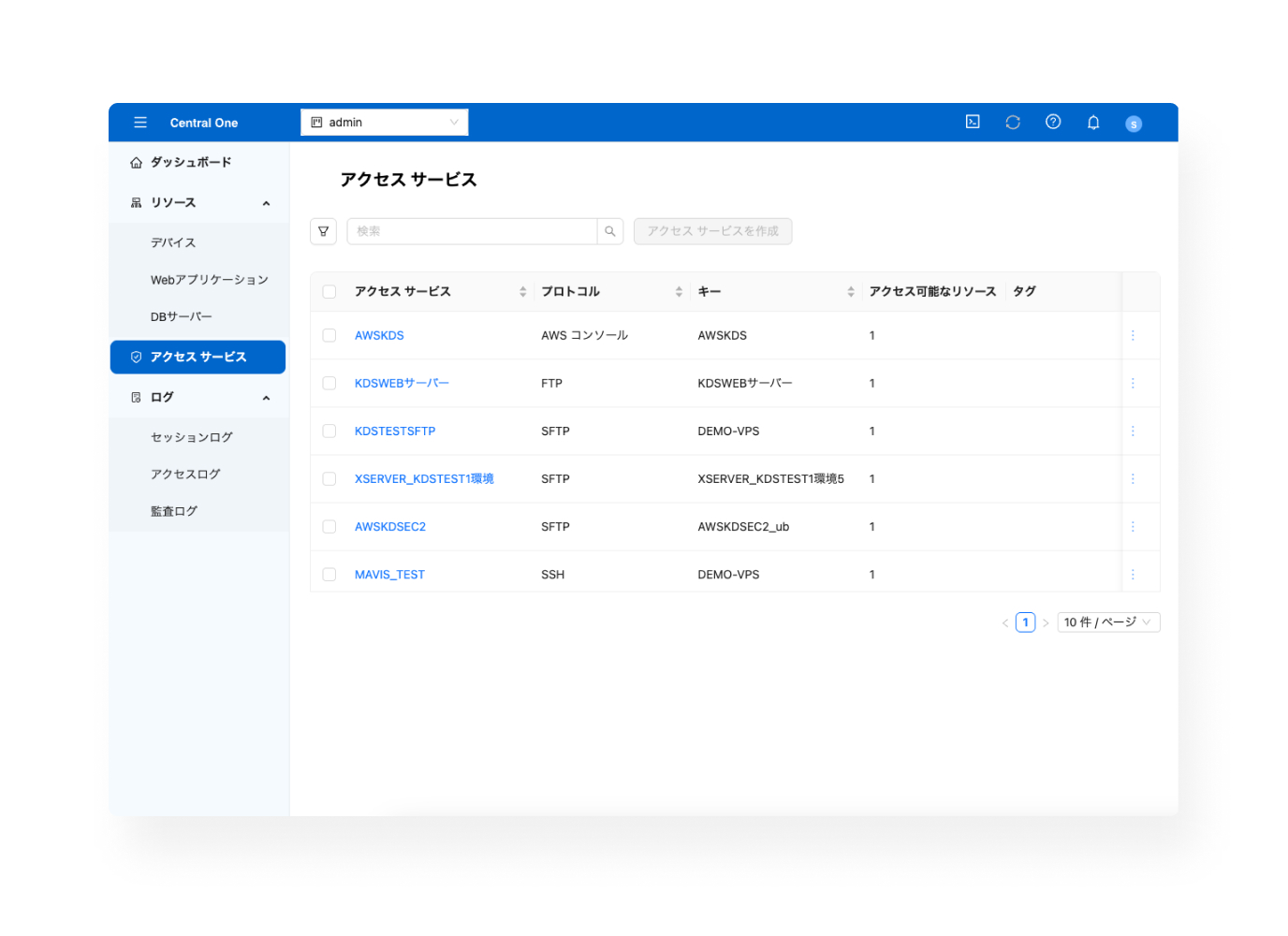Viewport: 1288px width, 936px height.
Task: Click the refresh sync icon
Action: [x=1013, y=123]
